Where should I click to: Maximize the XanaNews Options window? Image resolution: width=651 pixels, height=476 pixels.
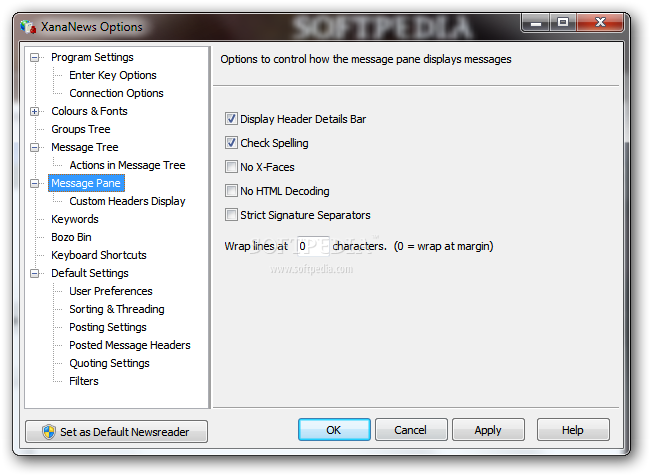tap(563, 22)
